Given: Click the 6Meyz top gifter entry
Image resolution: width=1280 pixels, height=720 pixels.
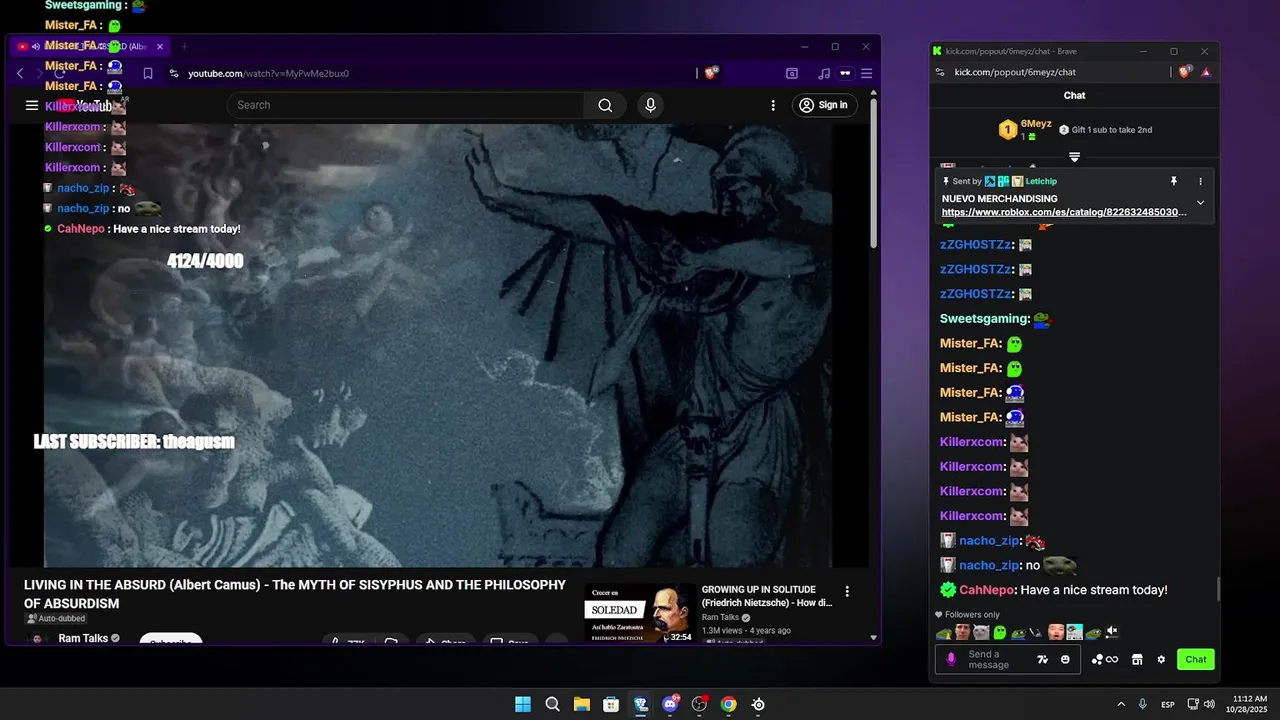Looking at the screenshot, I should 1026,129.
